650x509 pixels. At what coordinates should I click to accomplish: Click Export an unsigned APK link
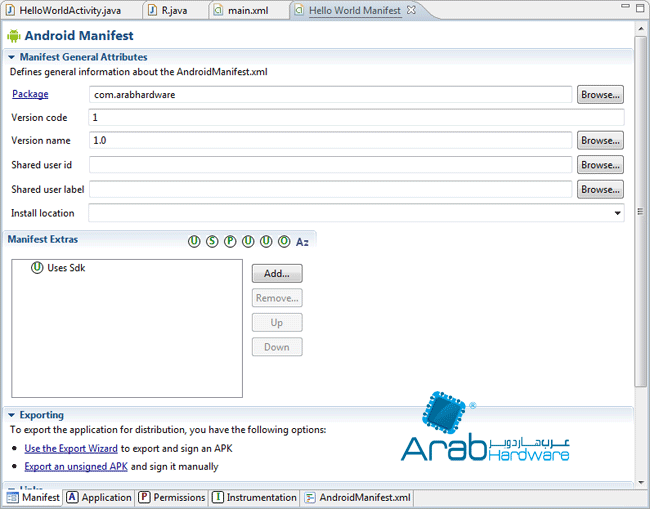(76, 467)
